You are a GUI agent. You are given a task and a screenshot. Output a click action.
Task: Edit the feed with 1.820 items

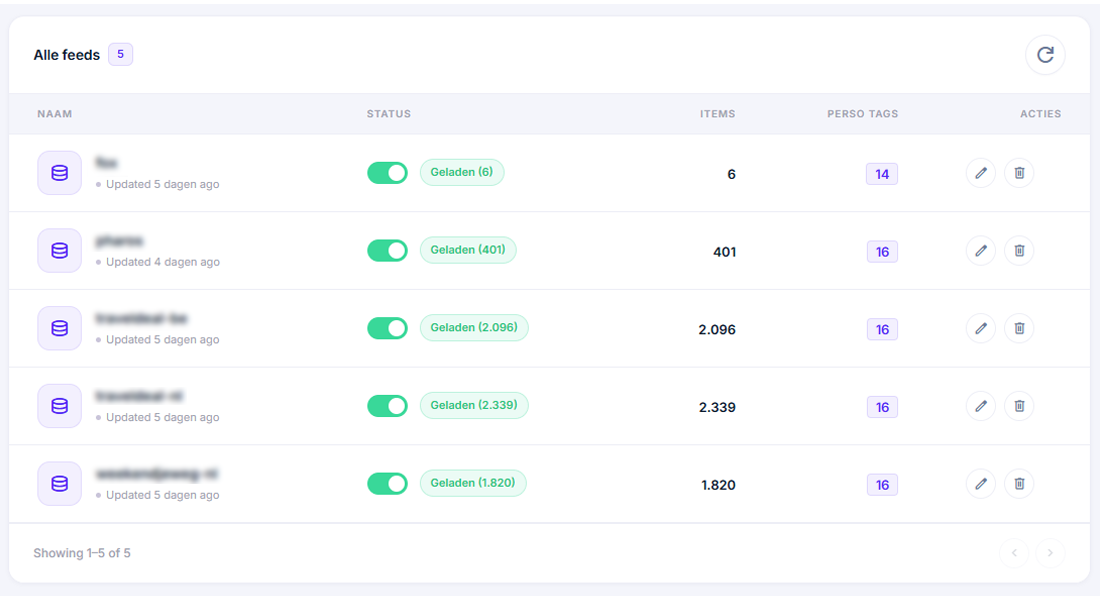point(981,484)
